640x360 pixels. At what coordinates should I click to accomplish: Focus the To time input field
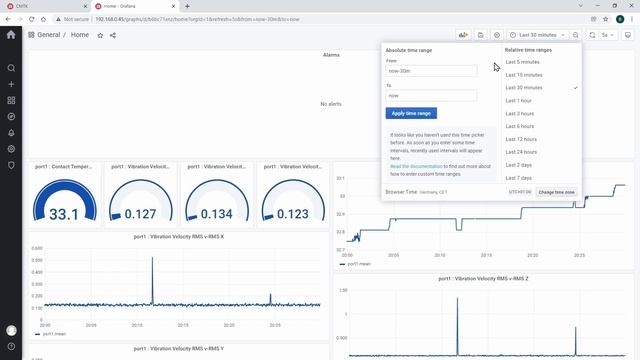(x=431, y=96)
